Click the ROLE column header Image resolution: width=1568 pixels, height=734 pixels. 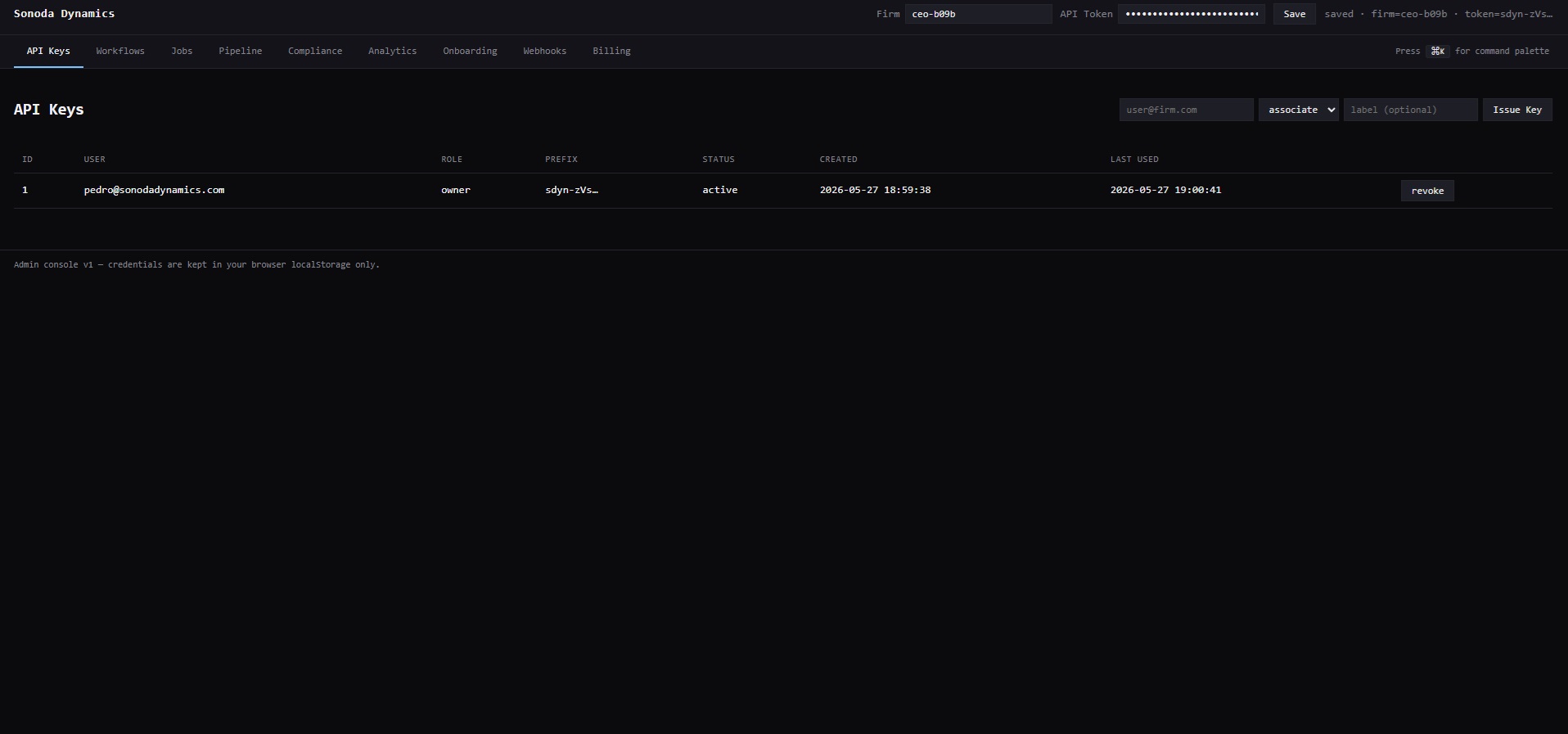click(x=452, y=160)
